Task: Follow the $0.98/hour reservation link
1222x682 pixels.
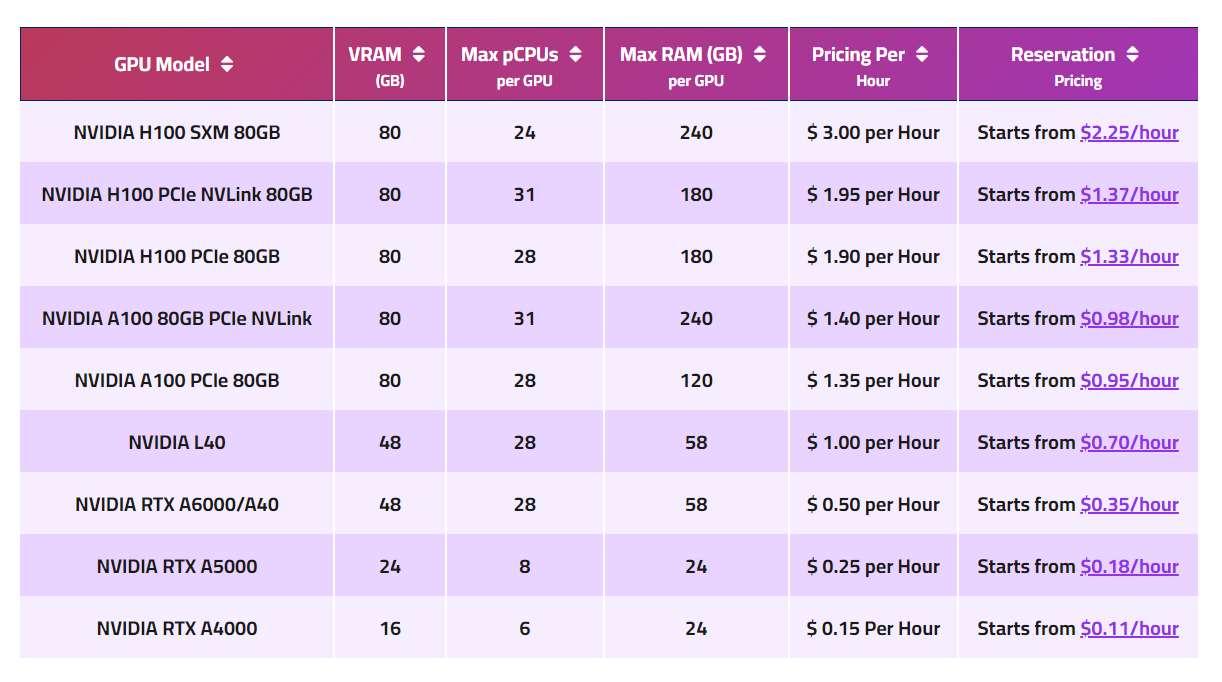Action: point(1129,319)
